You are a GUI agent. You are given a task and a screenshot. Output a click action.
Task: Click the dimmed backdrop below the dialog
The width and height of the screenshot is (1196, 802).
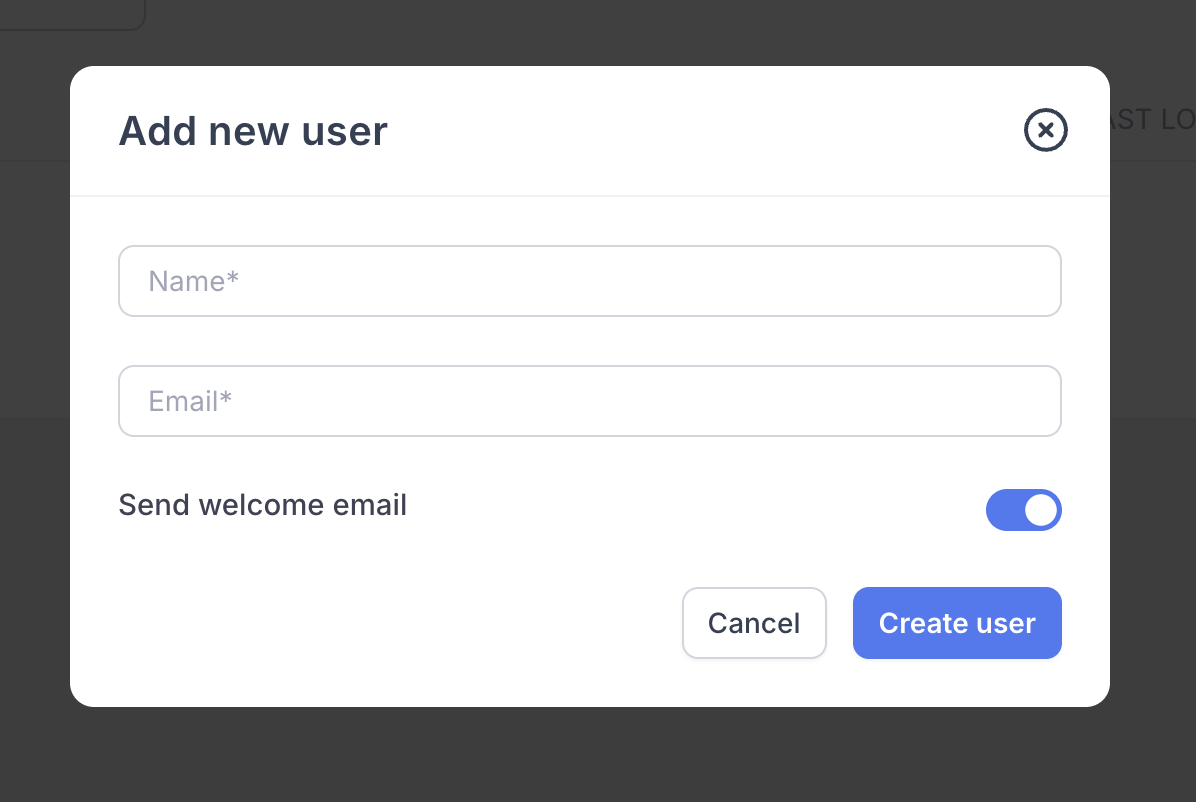coord(598,757)
